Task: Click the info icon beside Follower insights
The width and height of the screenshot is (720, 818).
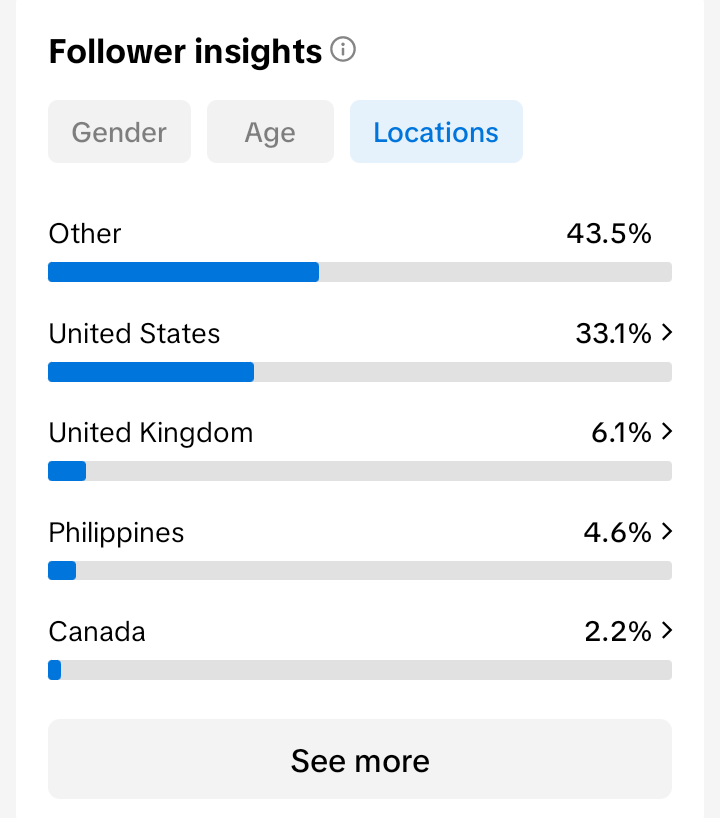Action: click(343, 50)
